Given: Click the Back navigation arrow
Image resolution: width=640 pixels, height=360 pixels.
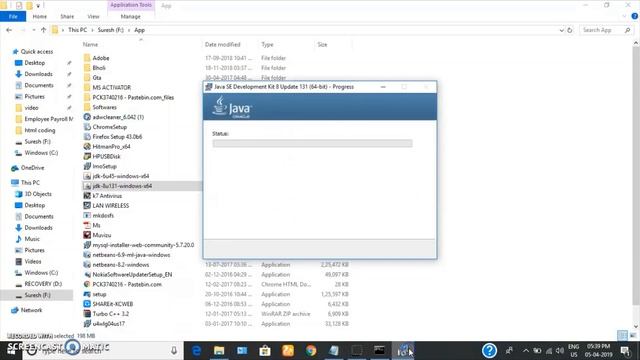Looking at the screenshot, I should pyautogui.click(x=9, y=30).
